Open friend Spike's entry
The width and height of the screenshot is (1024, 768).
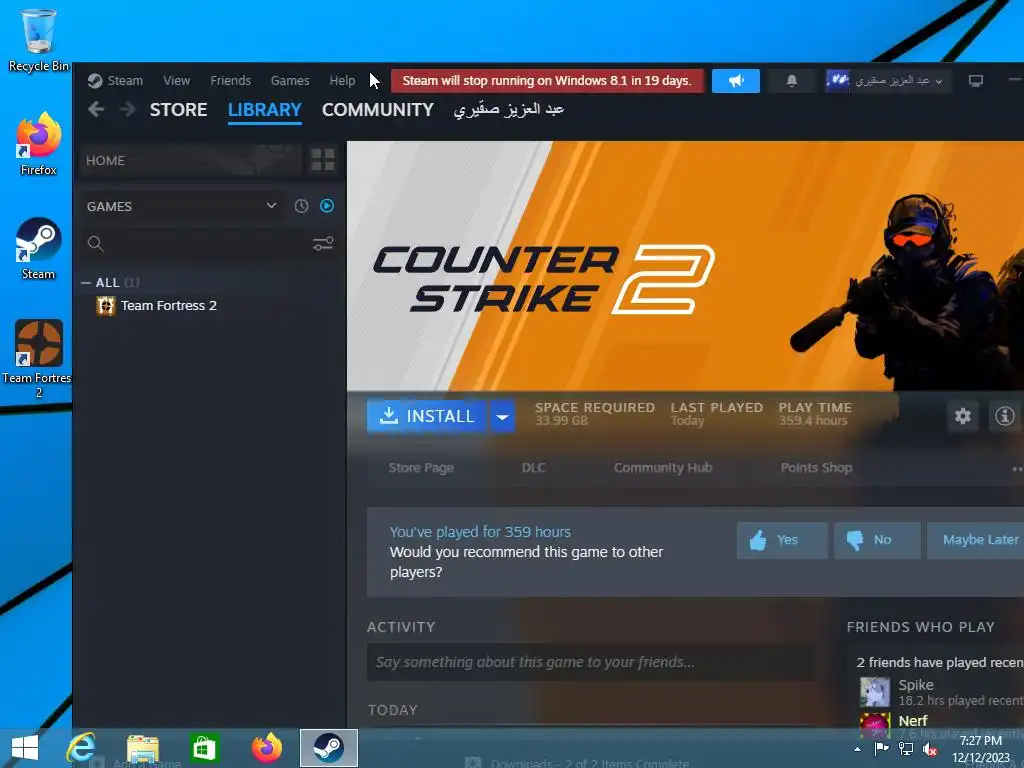click(941, 692)
